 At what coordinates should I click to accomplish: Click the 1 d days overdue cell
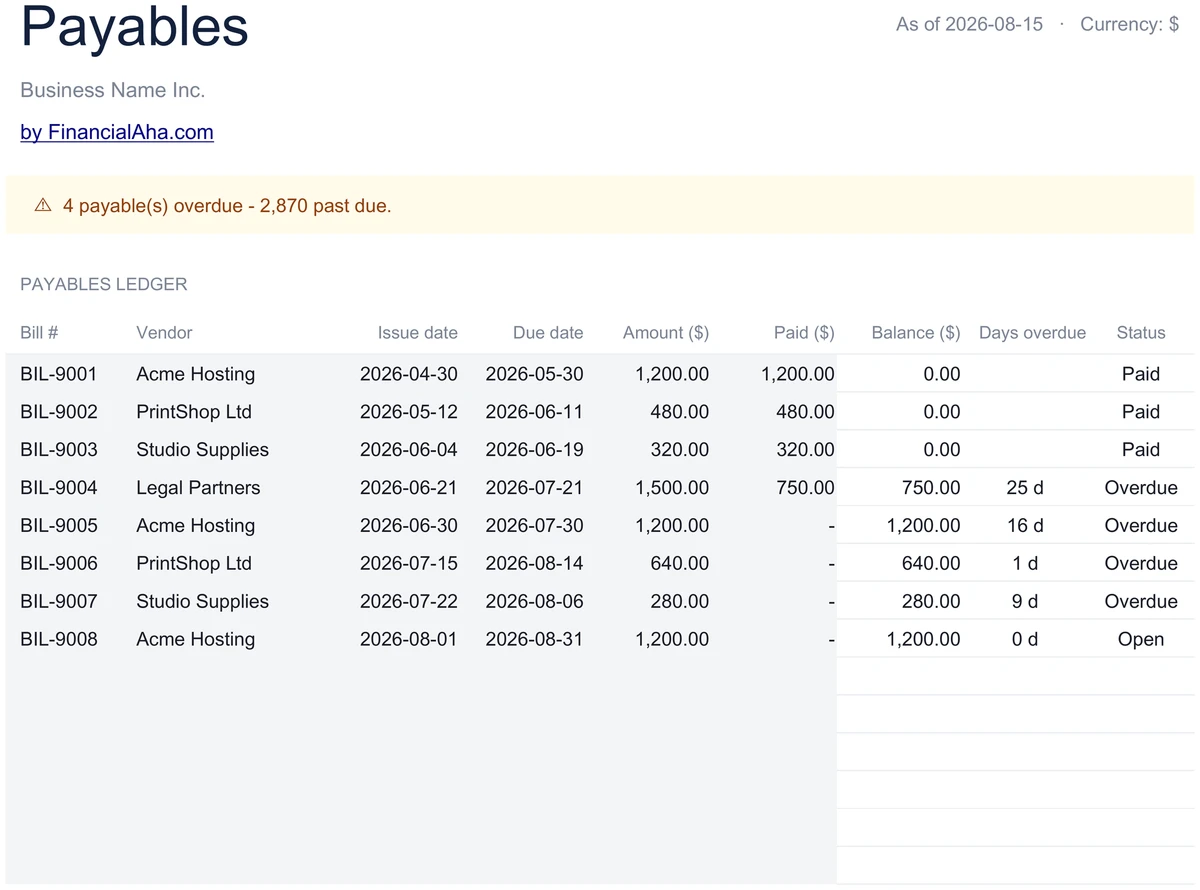point(1025,564)
